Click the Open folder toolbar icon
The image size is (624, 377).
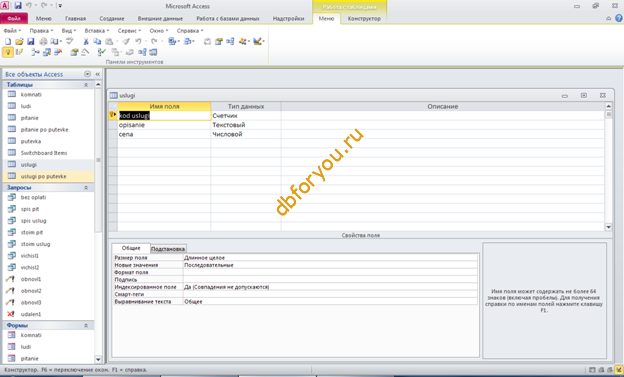coord(19,41)
